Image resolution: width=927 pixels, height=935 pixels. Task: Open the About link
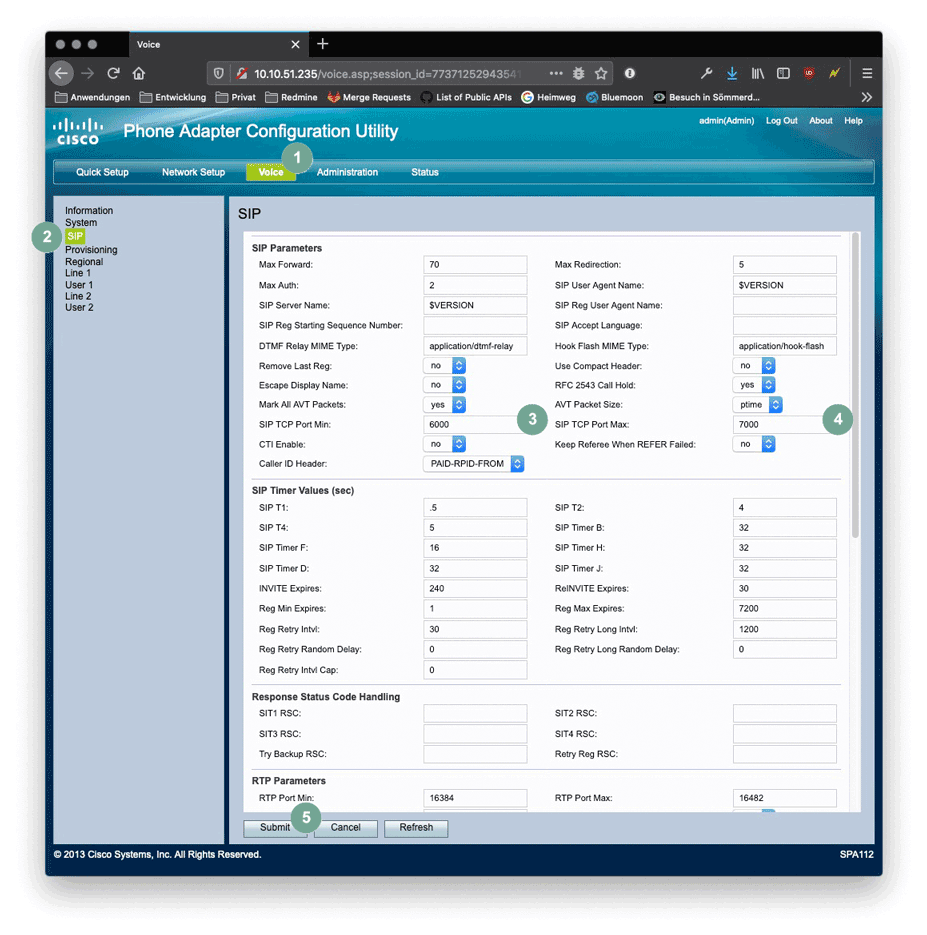coord(820,120)
